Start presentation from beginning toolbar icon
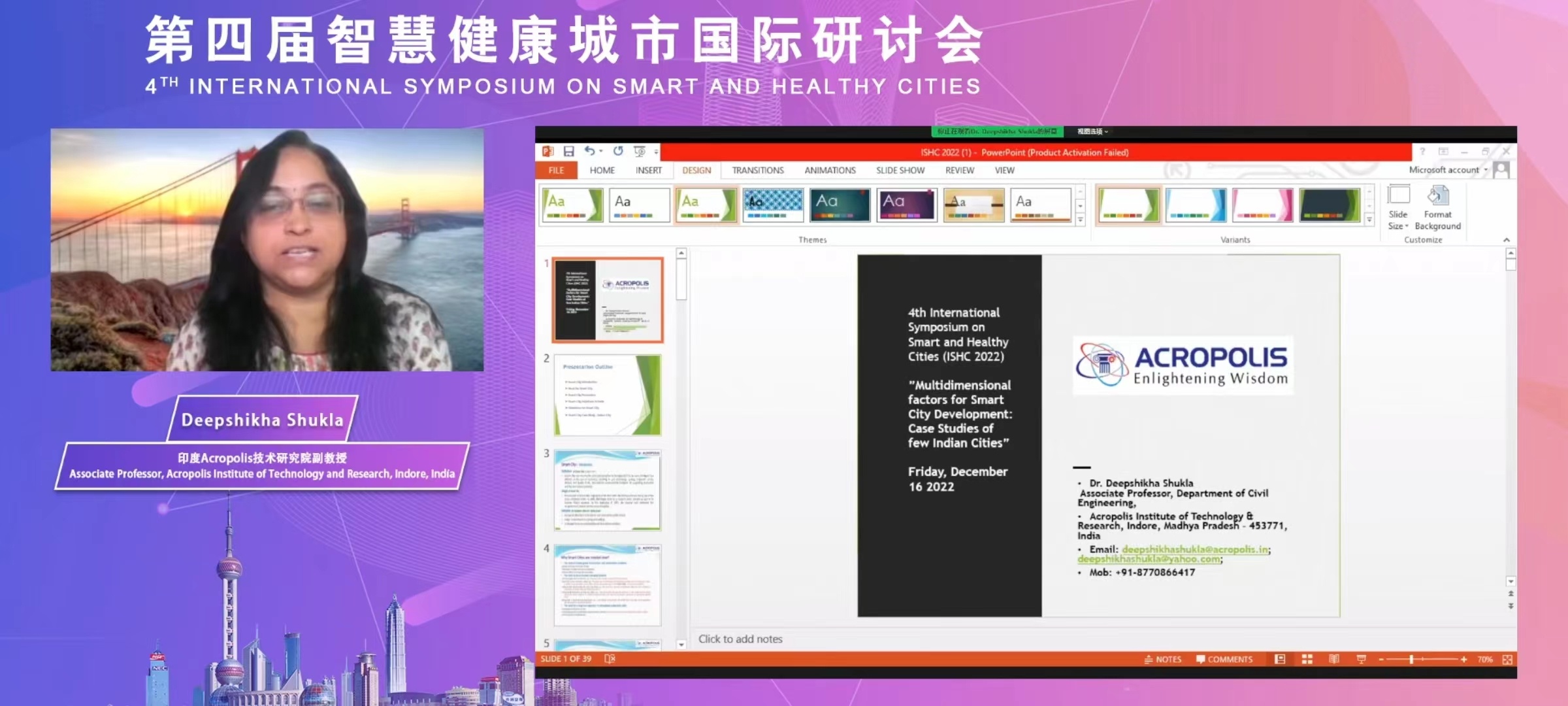The image size is (1568, 706). click(x=640, y=152)
